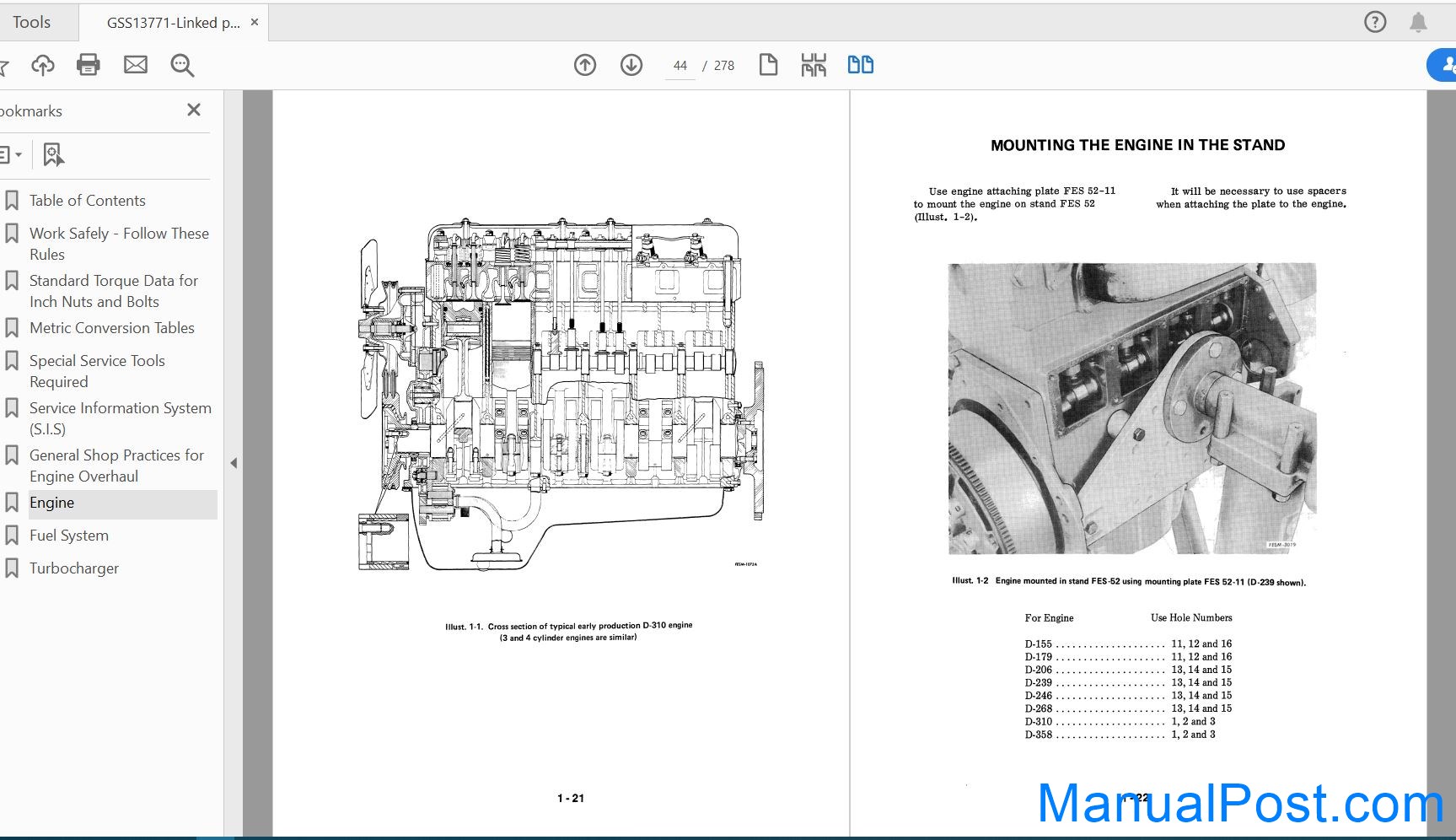This screenshot has width=1456, height=840.
Task: Close the Bookmarks panel
Action: coord(194,110)
